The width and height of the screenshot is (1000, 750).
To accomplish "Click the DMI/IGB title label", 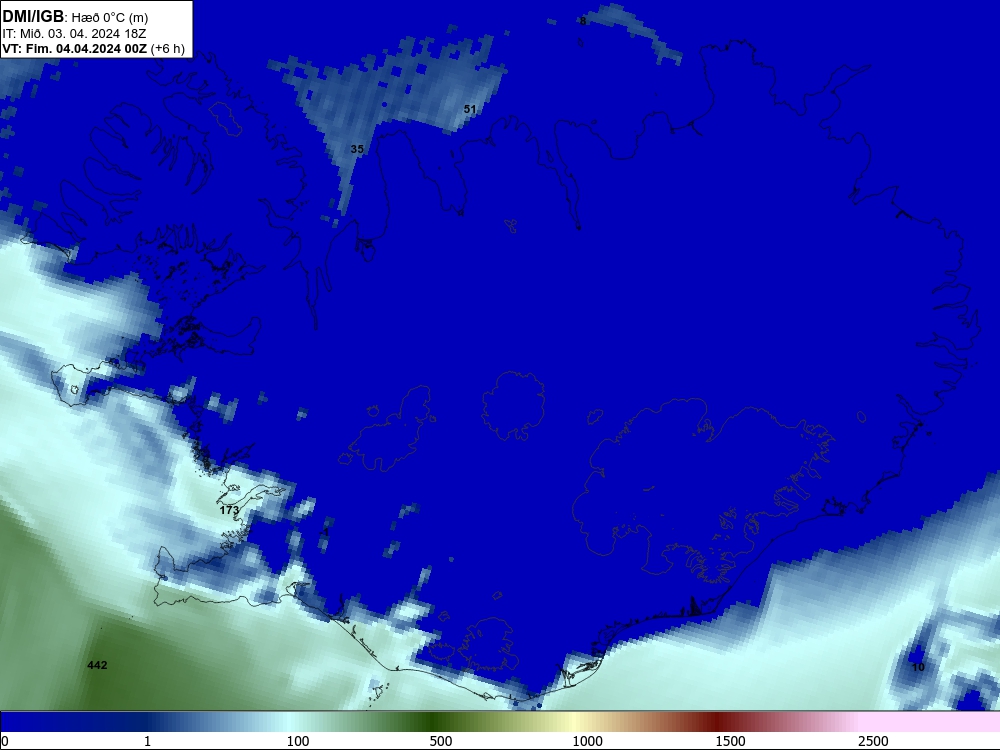I will click(x=33, y=16).
